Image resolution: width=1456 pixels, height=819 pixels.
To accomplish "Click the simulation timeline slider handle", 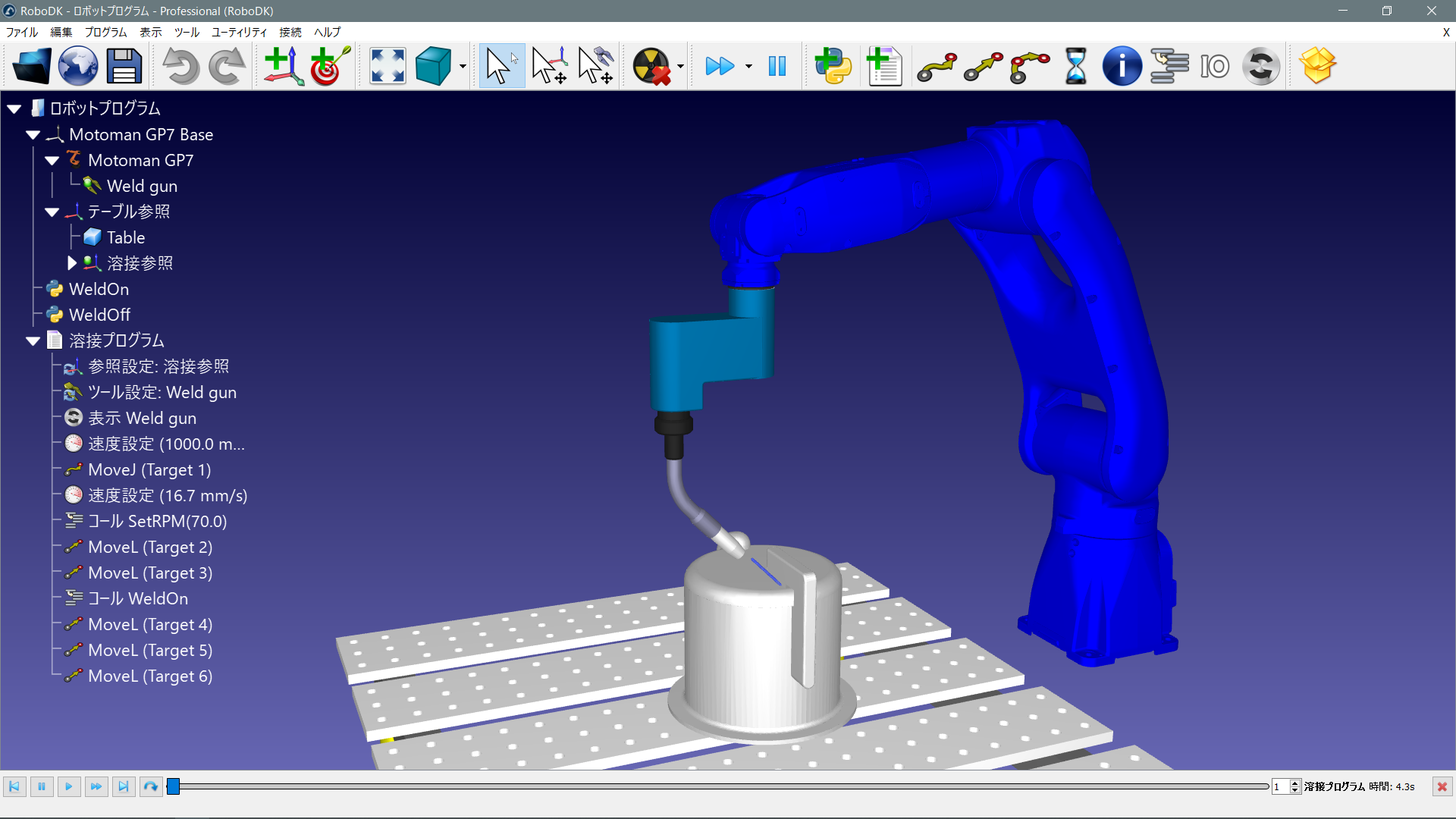I will [x=174, y=786].
